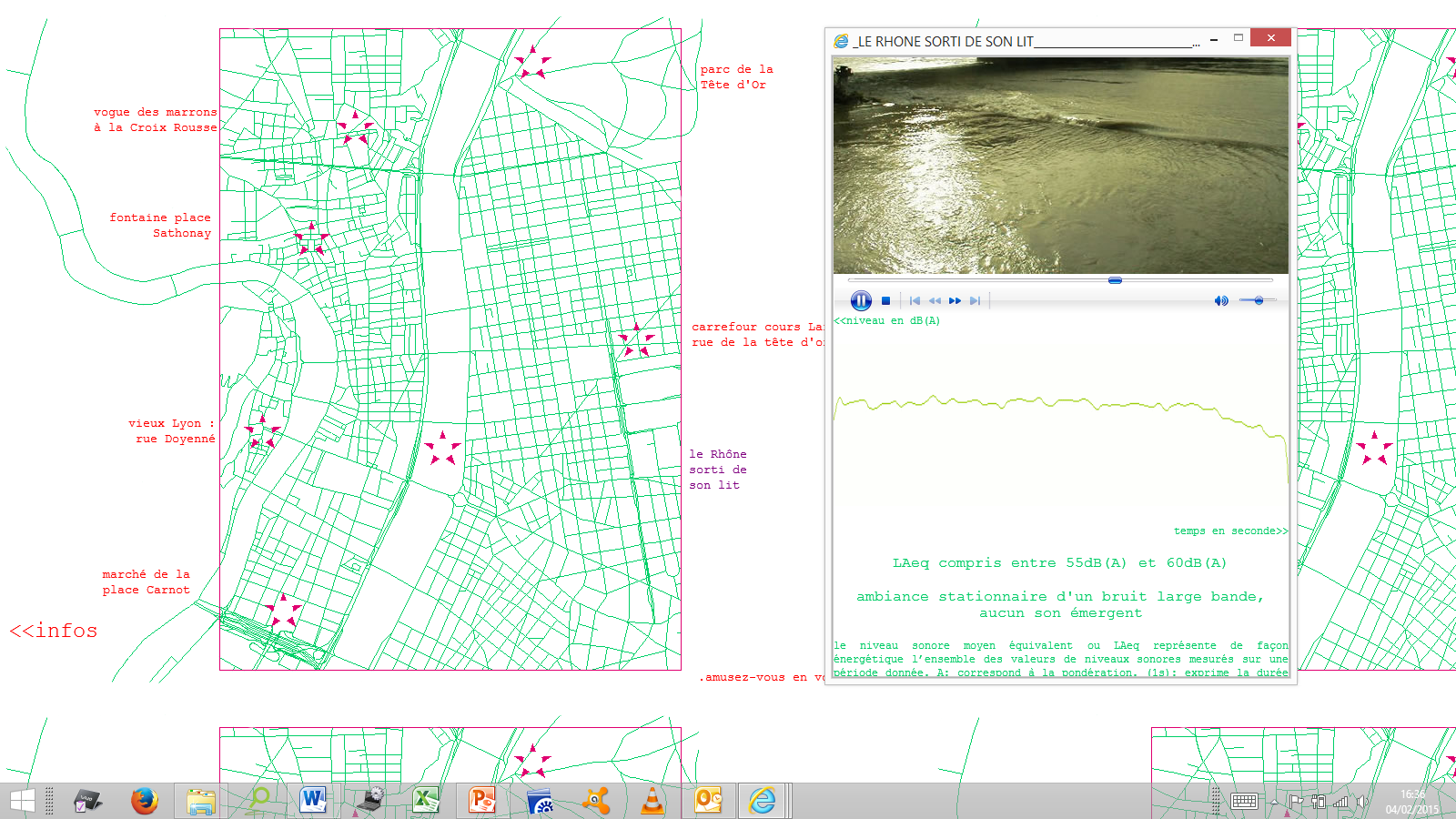Open the laptop-with-gear taskbar app
The height and width of the screenshot is (819, 1456).
[370, 801]
